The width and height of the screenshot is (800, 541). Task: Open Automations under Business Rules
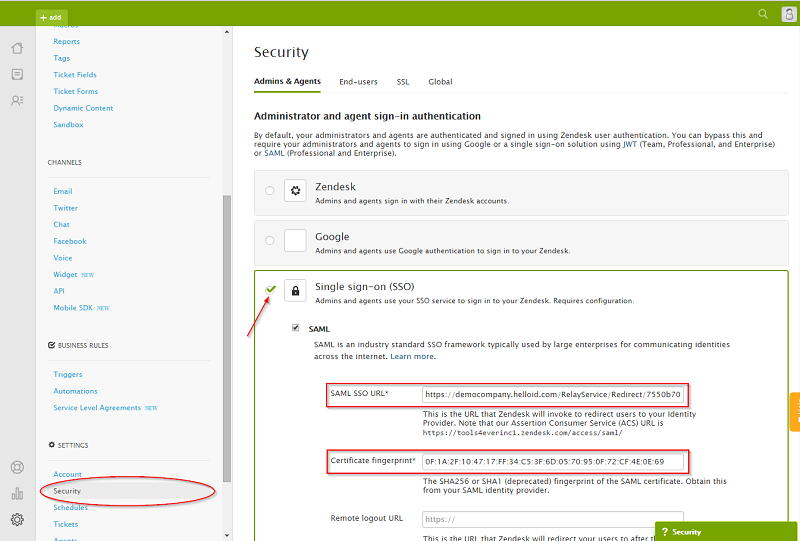[x=76, y=391]
